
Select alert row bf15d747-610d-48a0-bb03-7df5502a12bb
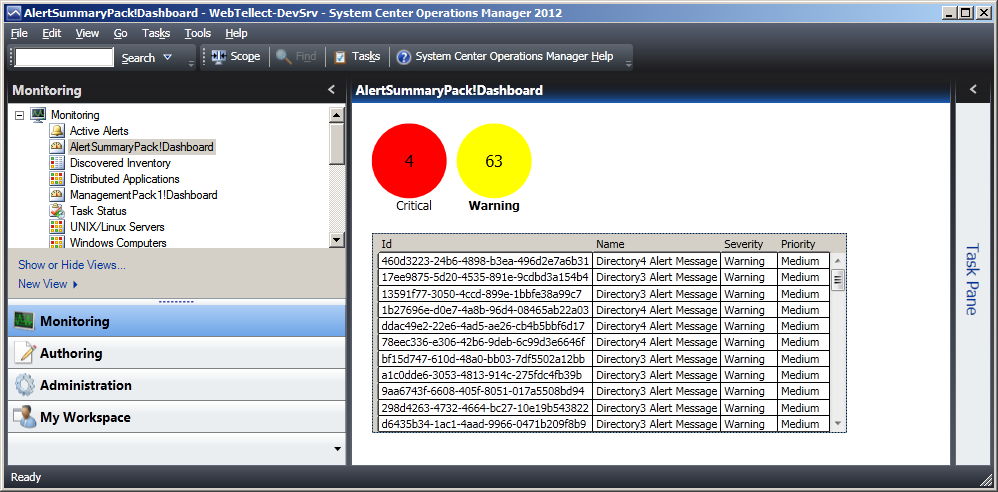pos(603,359)
